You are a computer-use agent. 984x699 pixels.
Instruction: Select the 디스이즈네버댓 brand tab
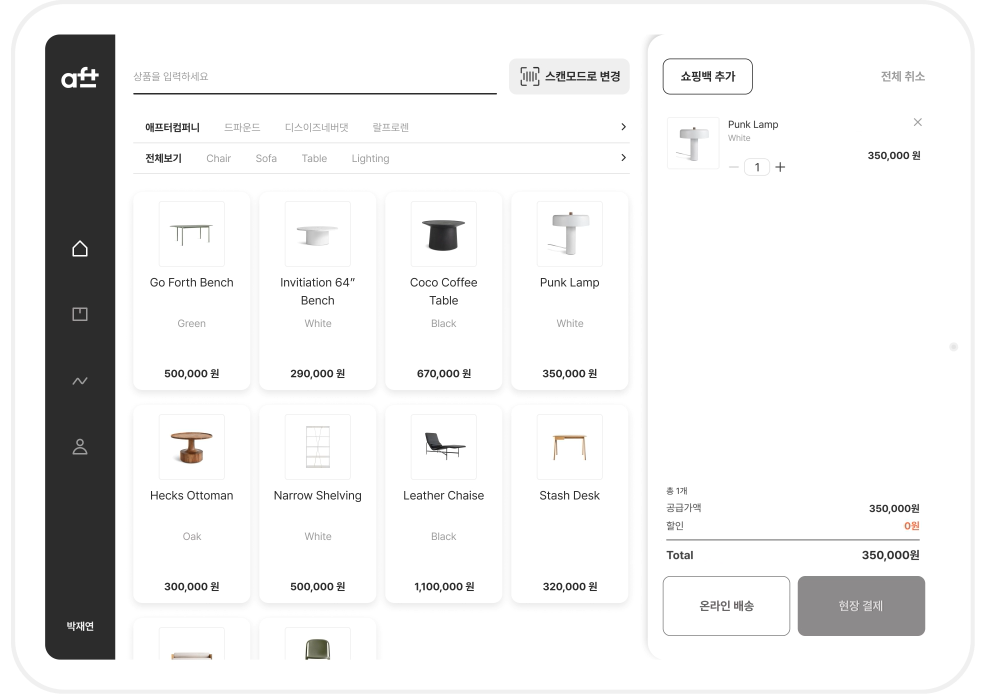316,127
